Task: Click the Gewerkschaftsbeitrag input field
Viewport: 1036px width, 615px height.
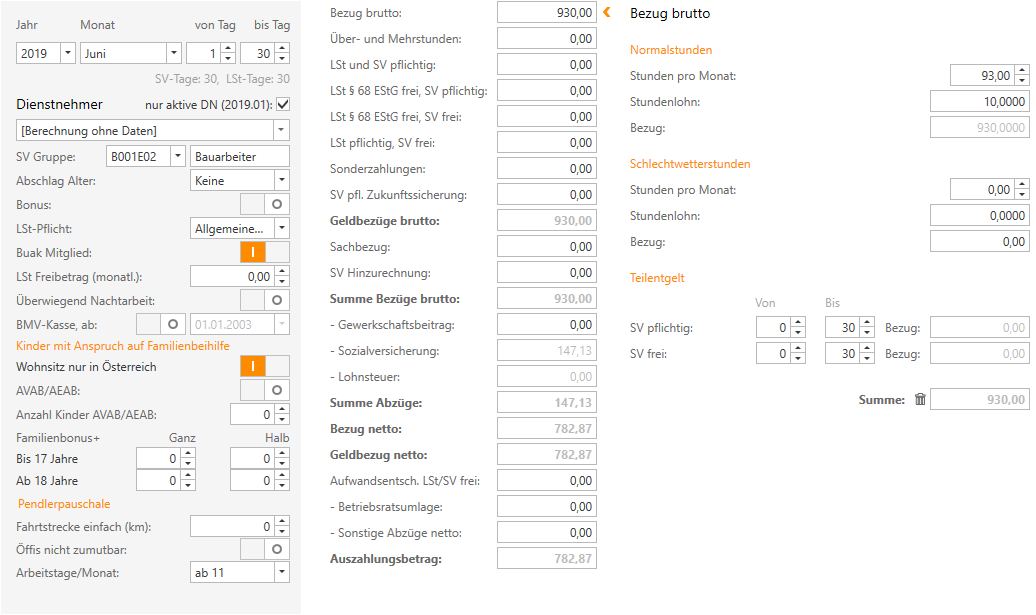Action: 546,324
